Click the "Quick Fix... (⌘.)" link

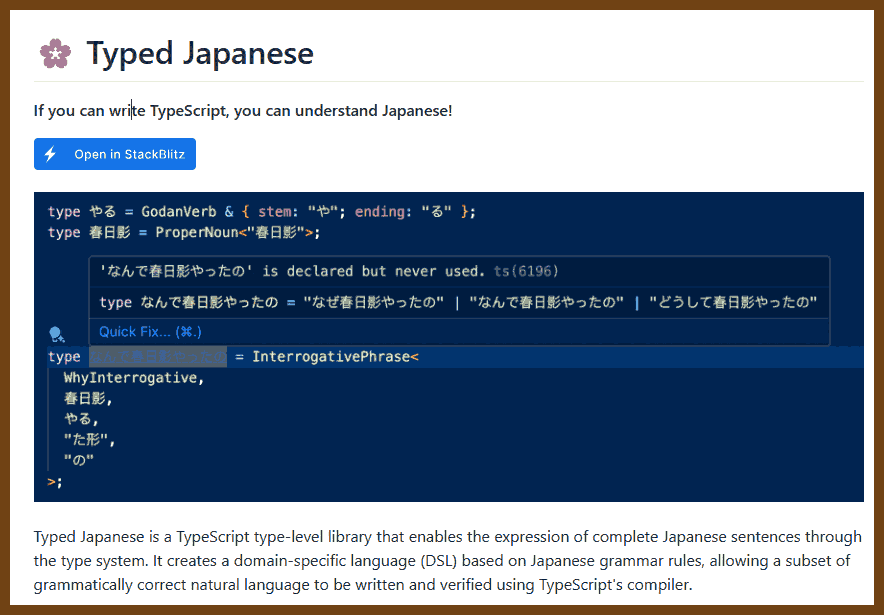click(x=151, y=331)
